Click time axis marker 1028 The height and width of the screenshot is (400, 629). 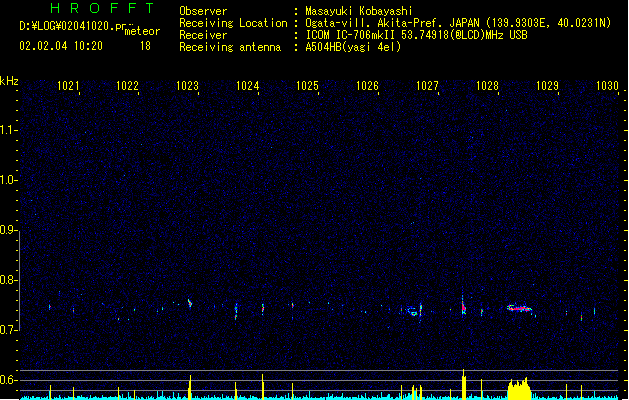[x=487, y=86]
